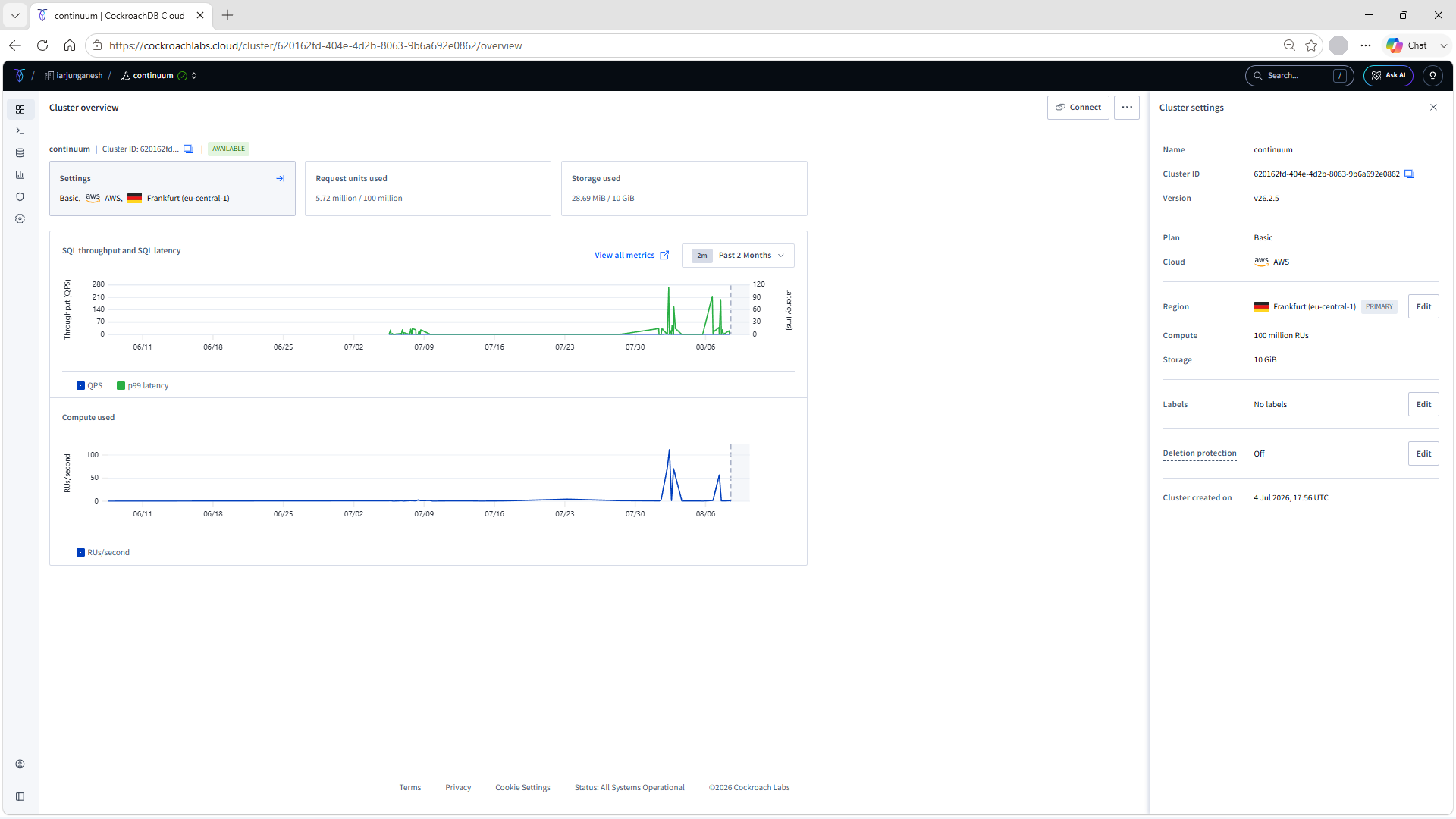Select the Storage used card
Screen dimensions: 1456x819
(684, 189)
